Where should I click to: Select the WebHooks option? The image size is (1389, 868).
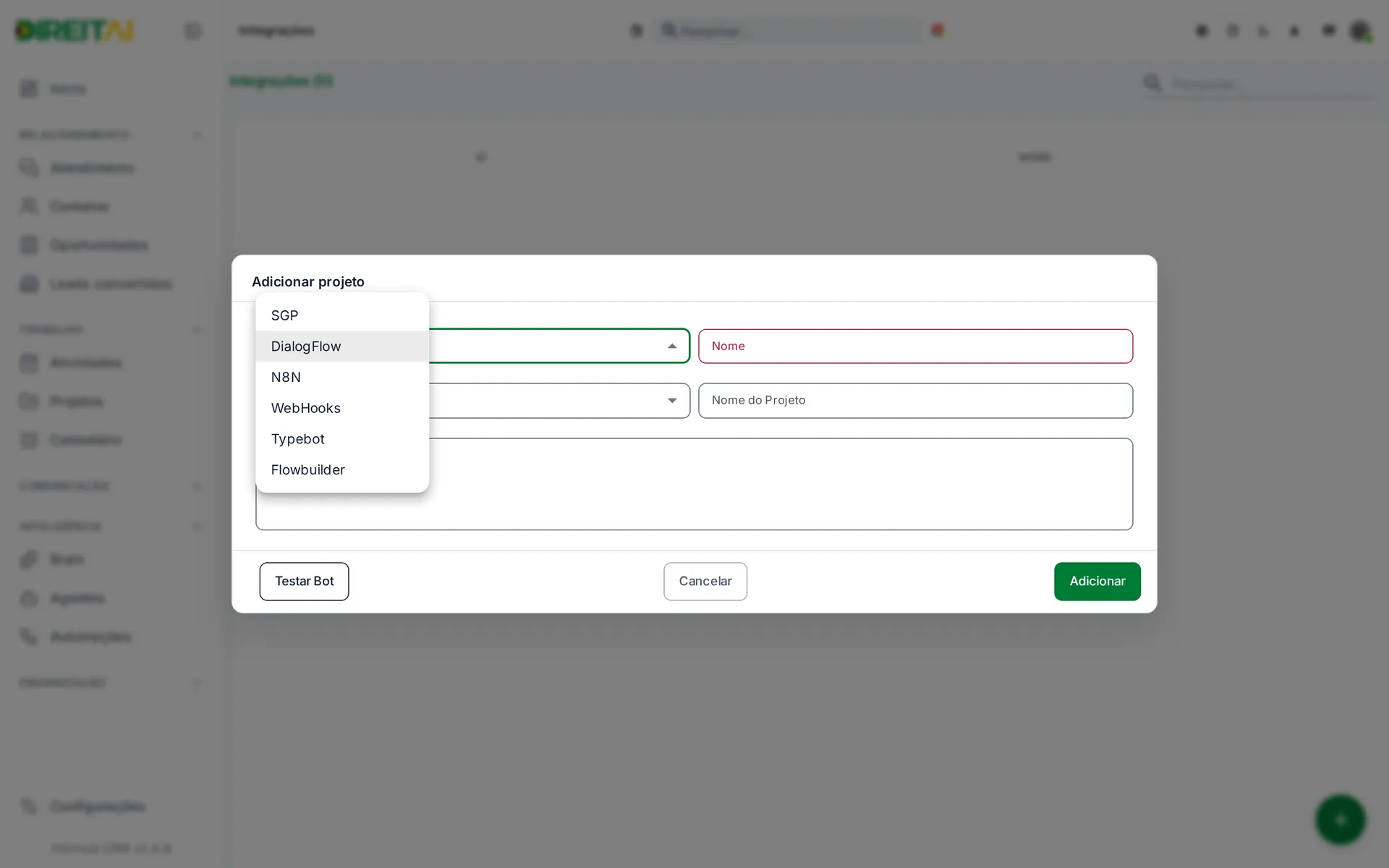[x=342, y=408]
